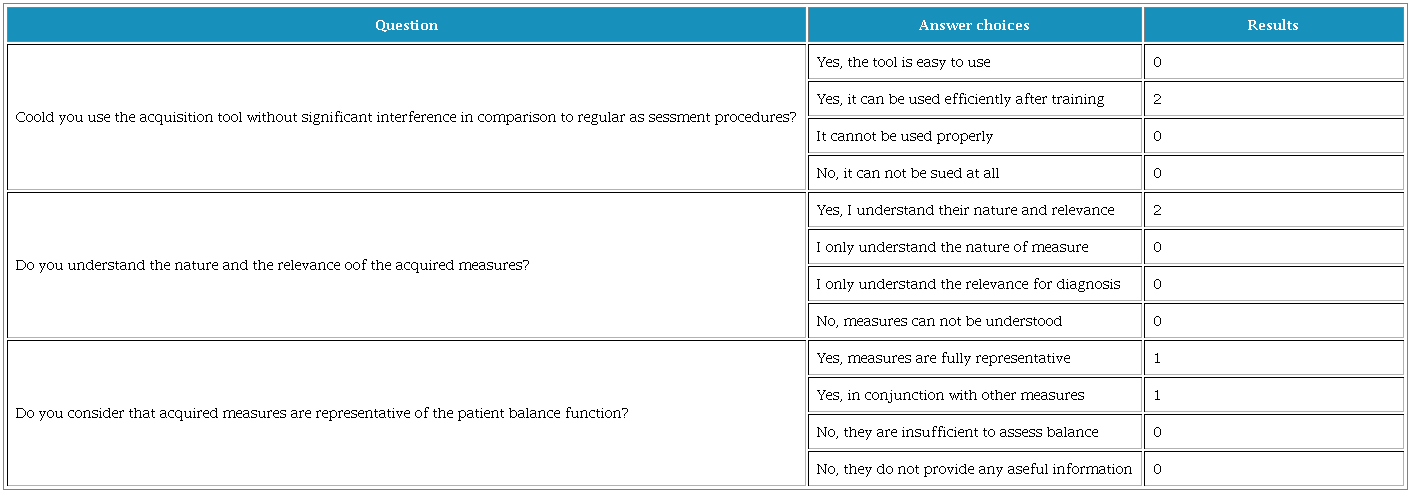The width and height of the screenshot is (1411, 493).
Task: Click the result value for "efficiently after training" row
Action: tap(1157, 99)
